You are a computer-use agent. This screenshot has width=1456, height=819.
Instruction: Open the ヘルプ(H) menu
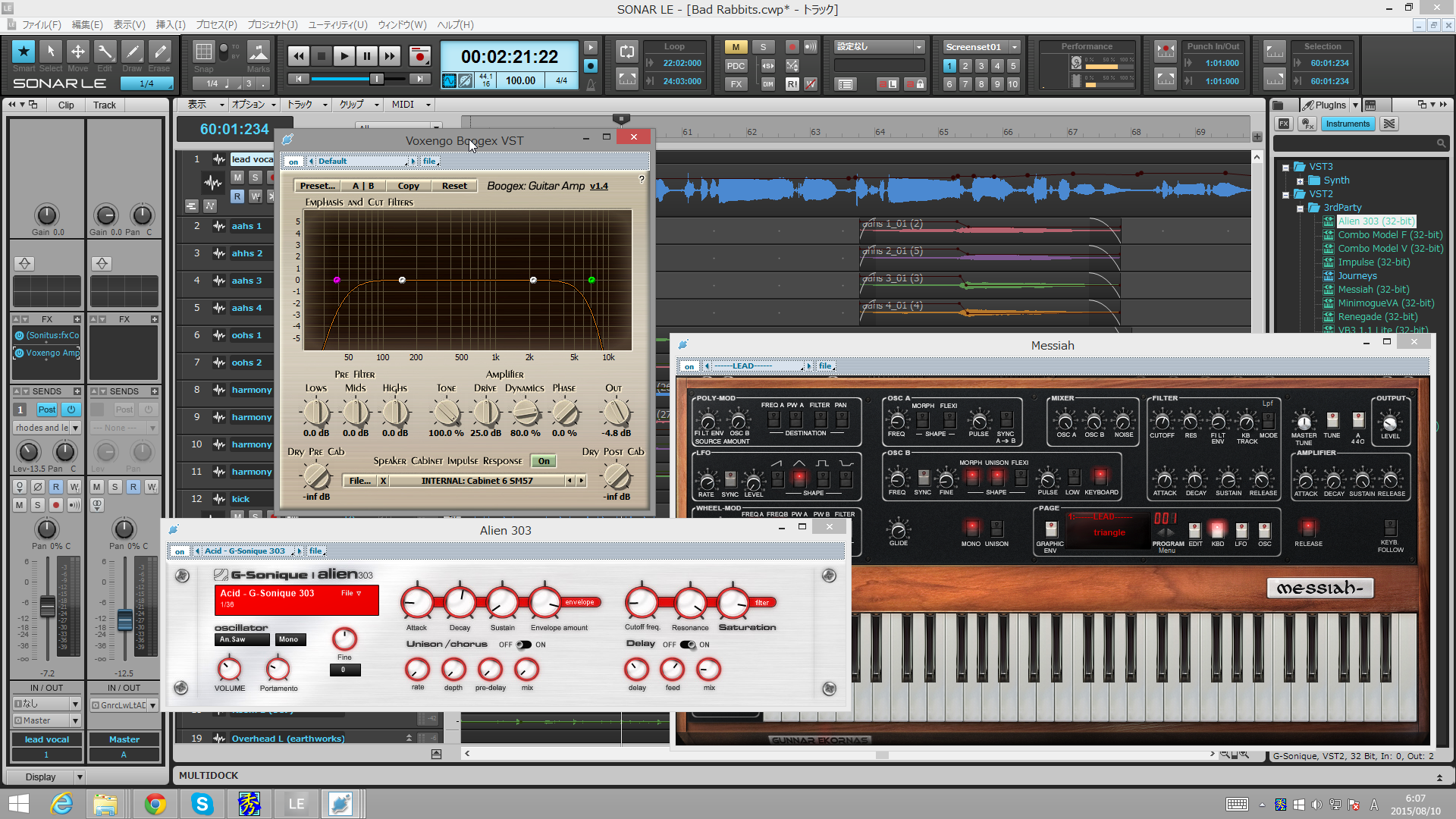pyautogui.click(x=456, y=25)
